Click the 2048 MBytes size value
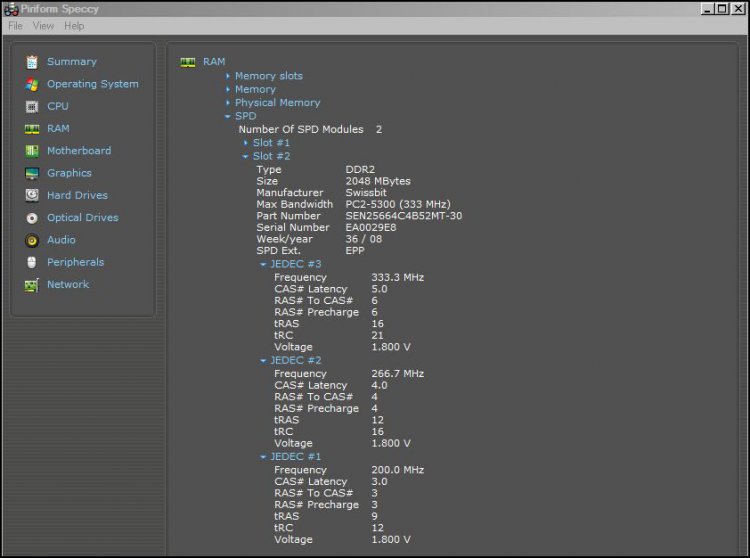 (378, 181)
